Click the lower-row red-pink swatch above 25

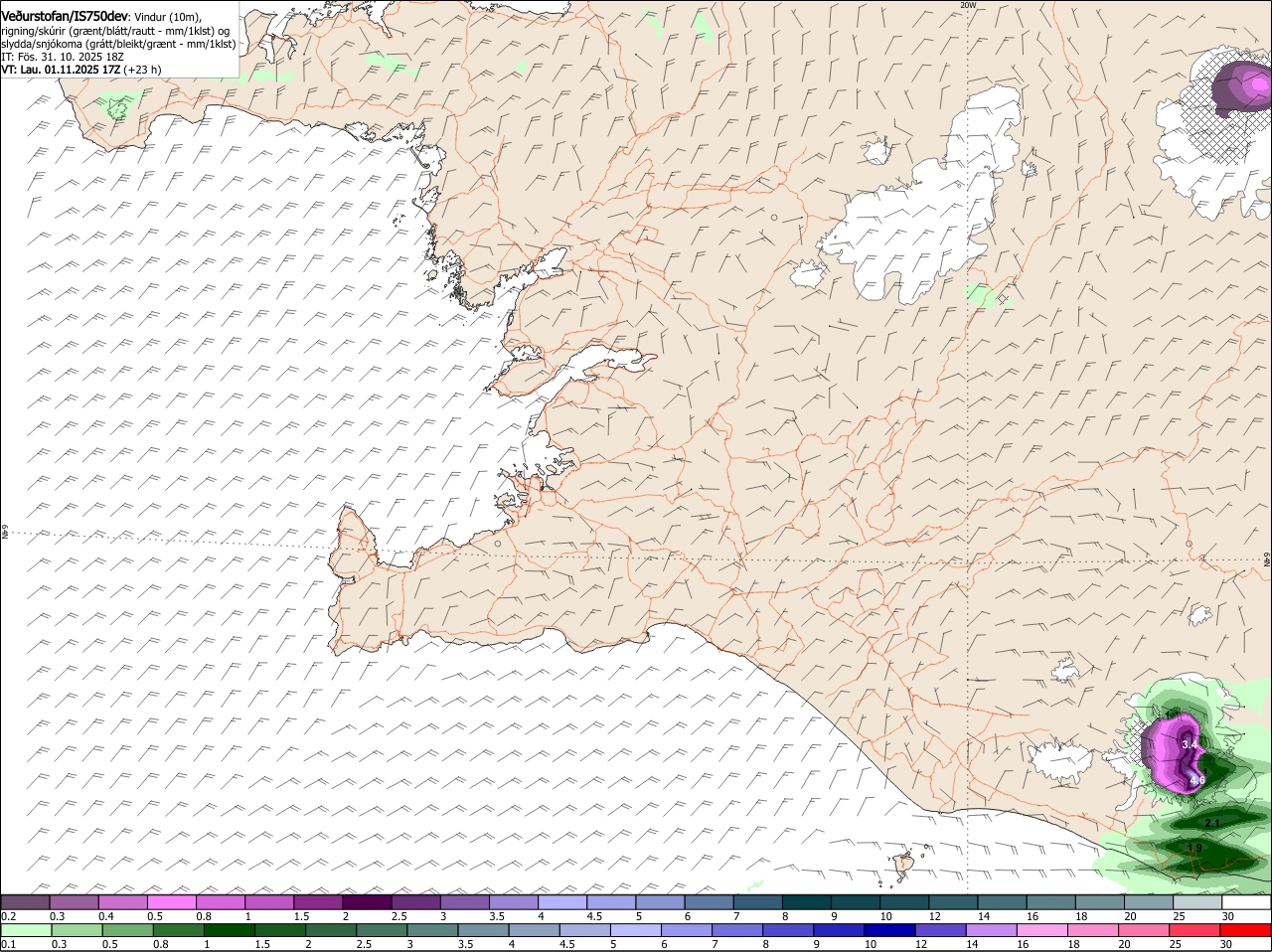pos(1195,930)
